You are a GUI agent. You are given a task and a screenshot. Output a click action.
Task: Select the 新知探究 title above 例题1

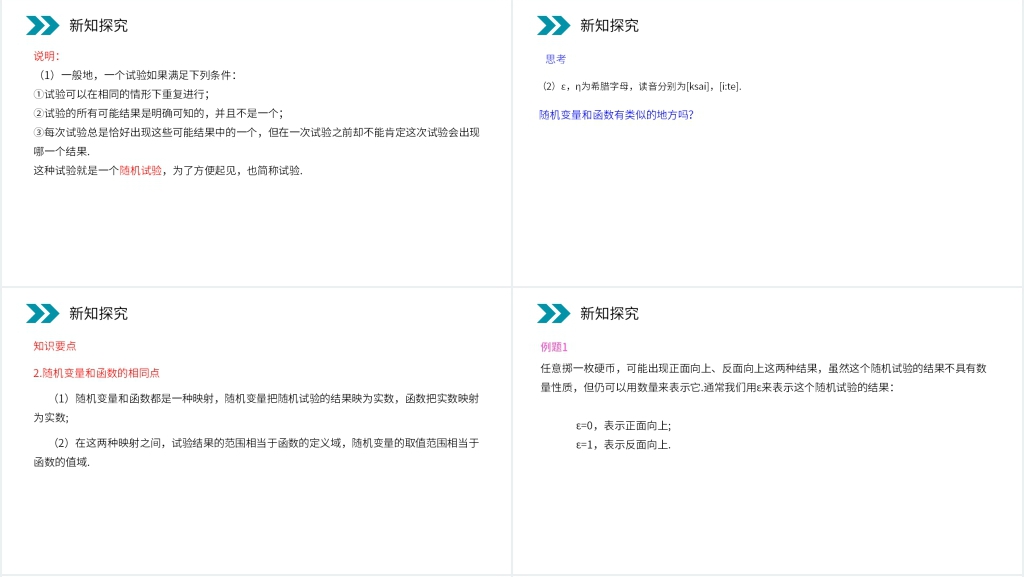(x=609, y=314)
